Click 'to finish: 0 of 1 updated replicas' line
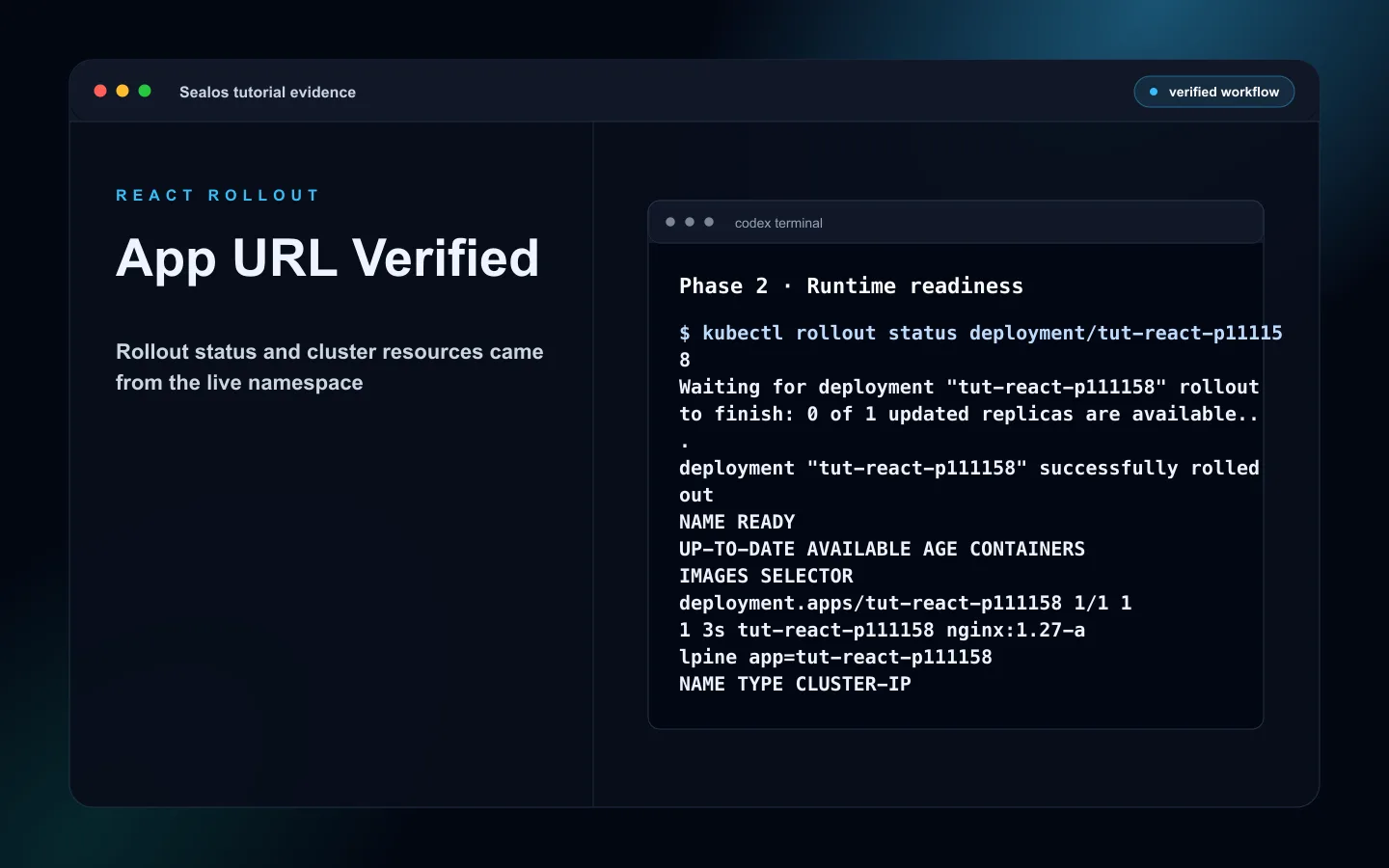Viewport: 1389px width, 868px height. pyautogui.click(x=968, y=415)
